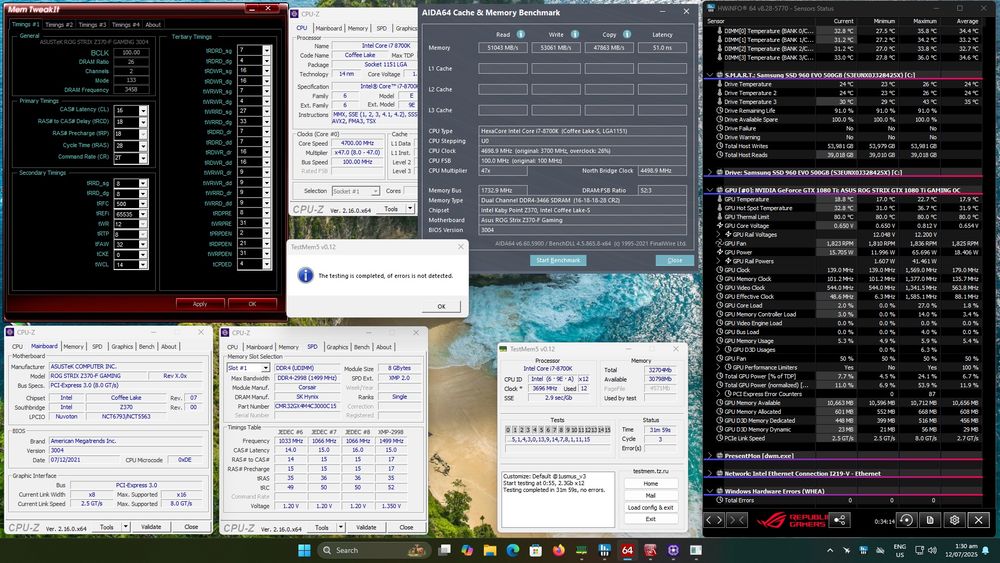This screenshot has width=1000, height=563.
Task: Click info icon next to Write in AIDA64
Action: pos(575,34)
